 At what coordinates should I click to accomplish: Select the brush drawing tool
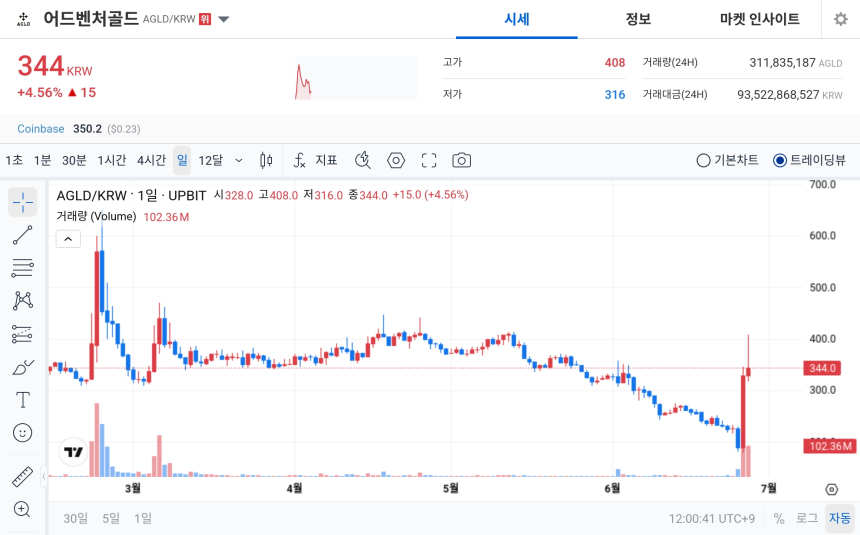tap(22, 367)
